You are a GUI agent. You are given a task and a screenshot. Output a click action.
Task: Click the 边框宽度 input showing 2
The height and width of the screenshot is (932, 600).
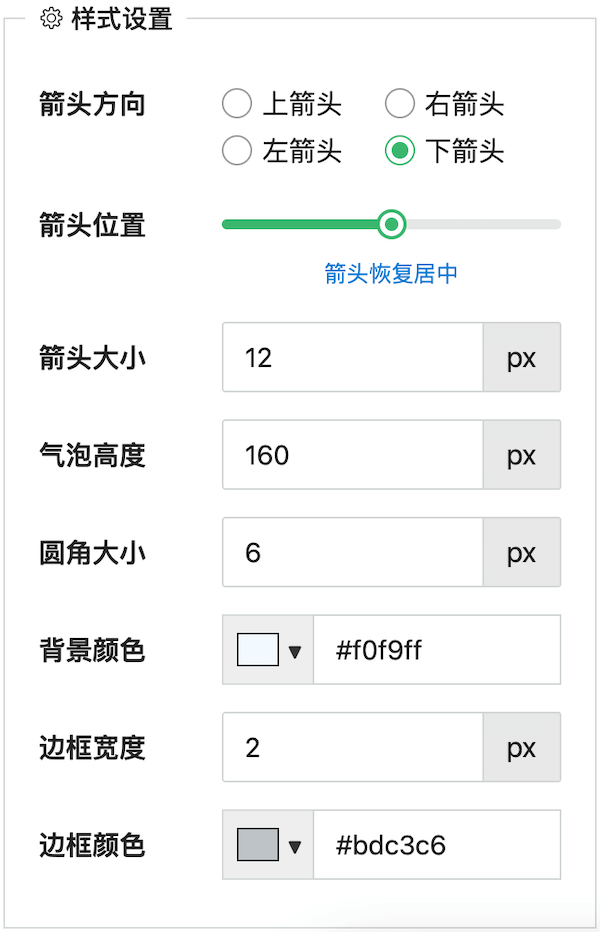tap(350, 747)
